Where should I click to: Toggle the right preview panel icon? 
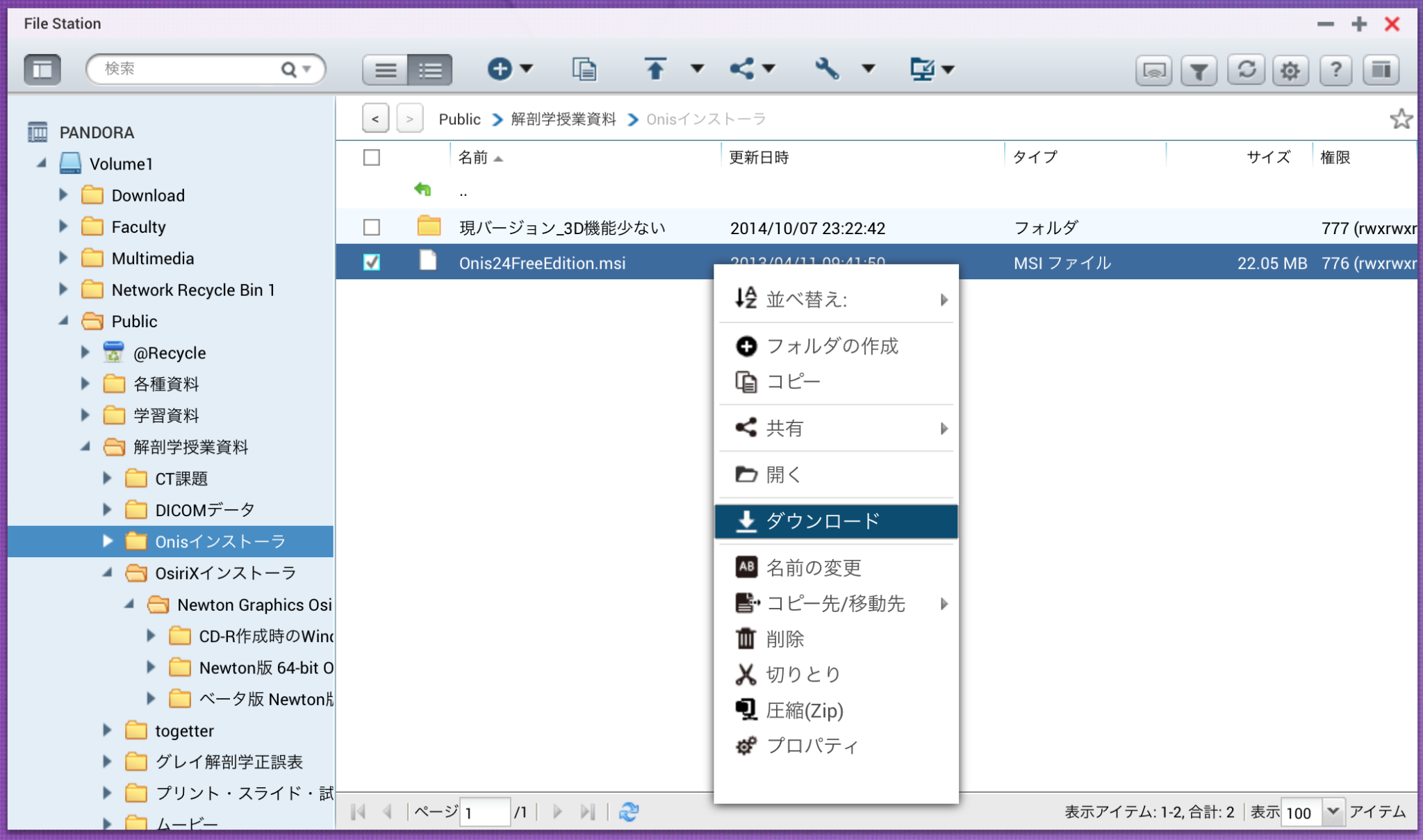tap(1381, 70)
